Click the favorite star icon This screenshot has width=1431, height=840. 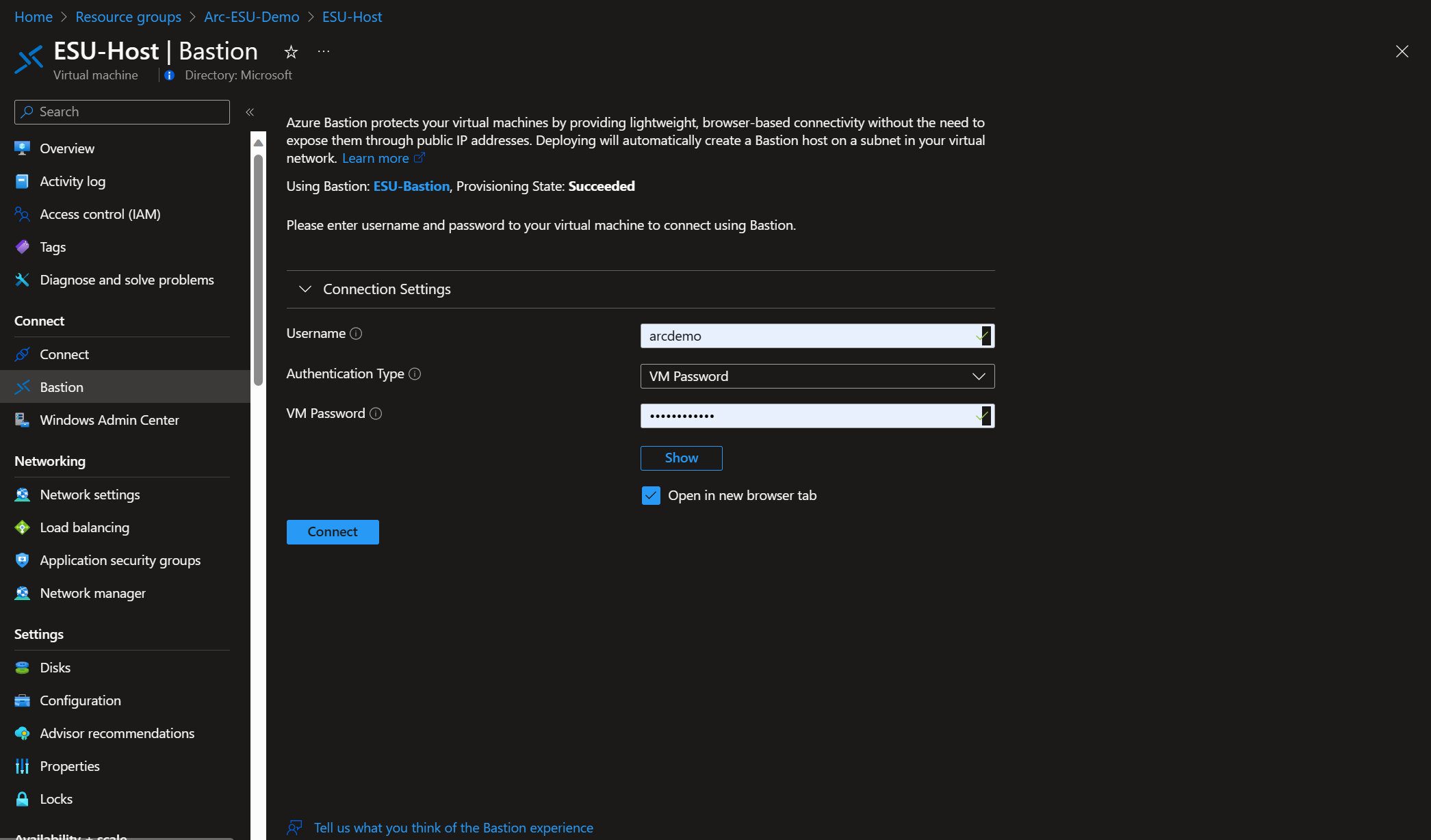291,52
